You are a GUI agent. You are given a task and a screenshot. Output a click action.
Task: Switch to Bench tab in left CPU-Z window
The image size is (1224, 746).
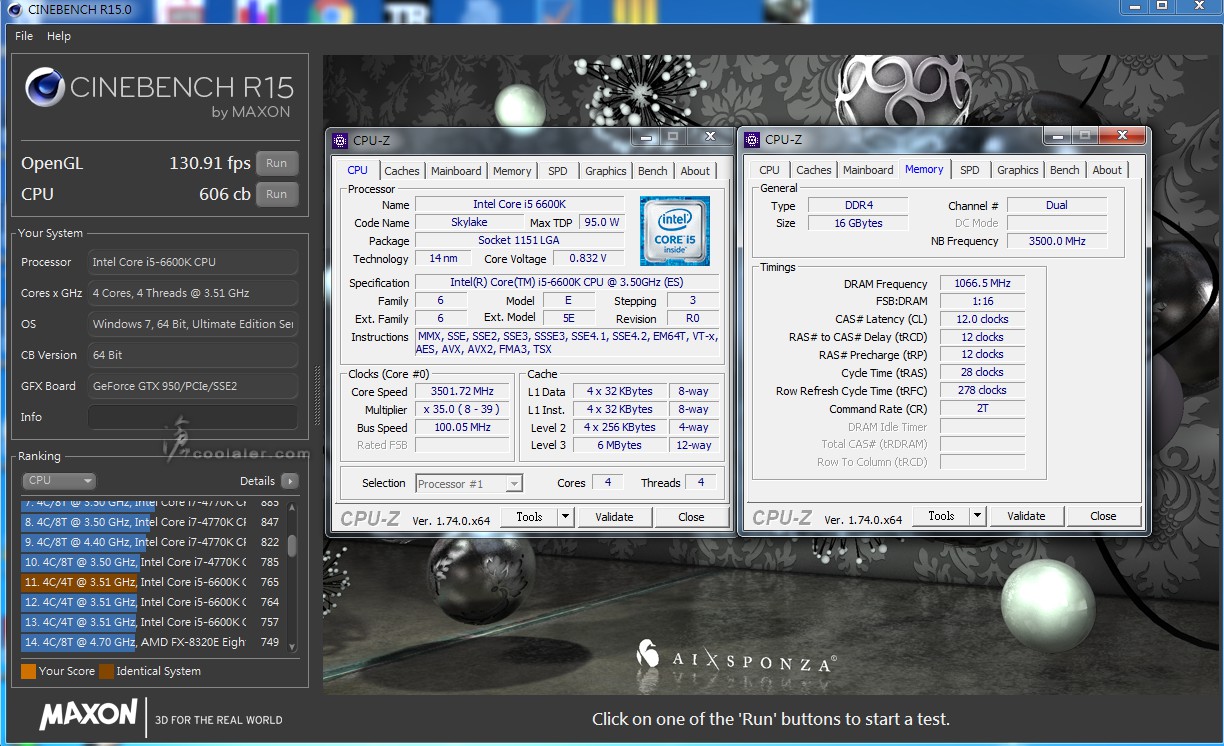click(x=653, y=171)
